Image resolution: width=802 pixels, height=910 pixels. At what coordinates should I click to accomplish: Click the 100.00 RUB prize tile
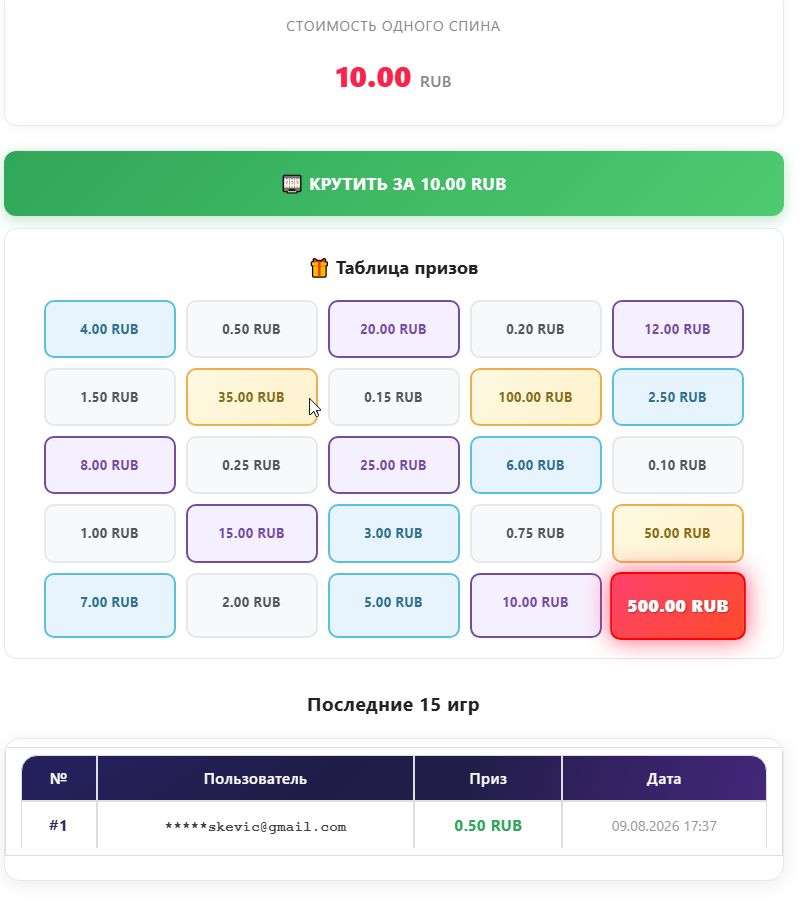click(536, 397)
